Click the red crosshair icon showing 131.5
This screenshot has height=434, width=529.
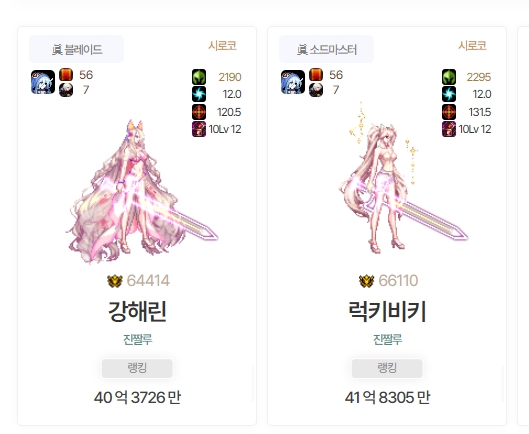coord(449,112)
